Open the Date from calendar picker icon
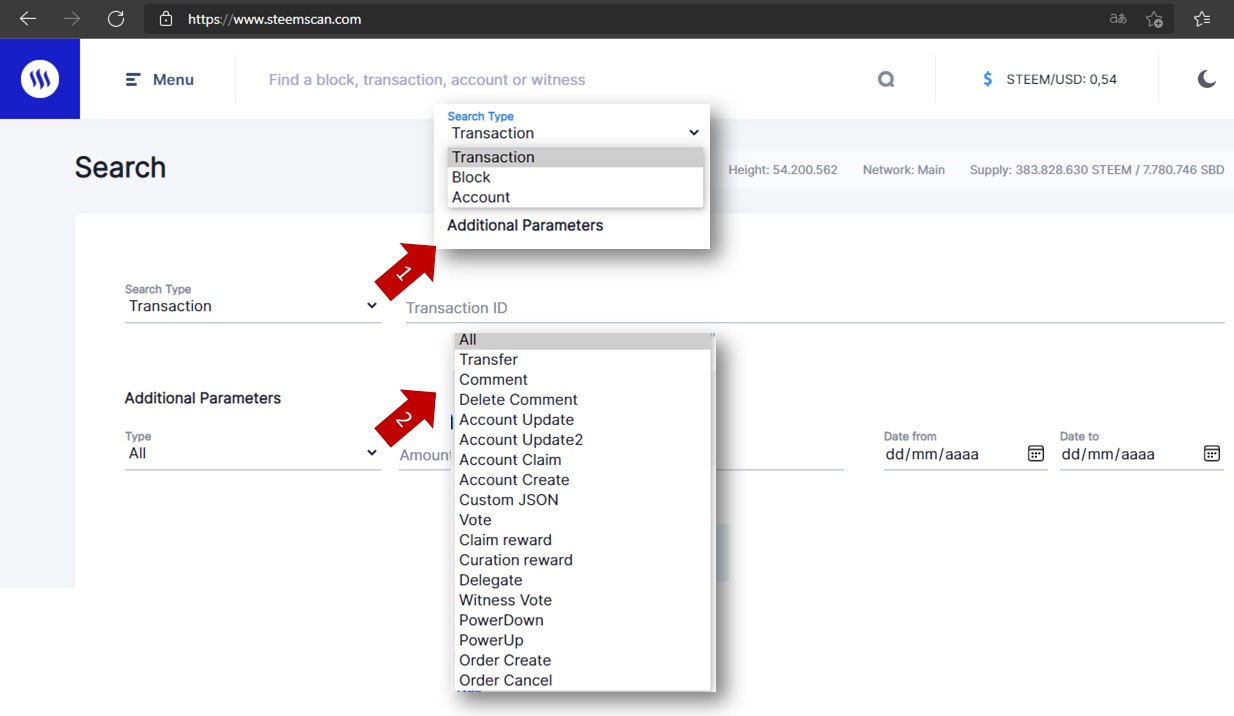The width and height of the screenshot is (1234, 716). pyautogui.click(x=1036, y=454)
